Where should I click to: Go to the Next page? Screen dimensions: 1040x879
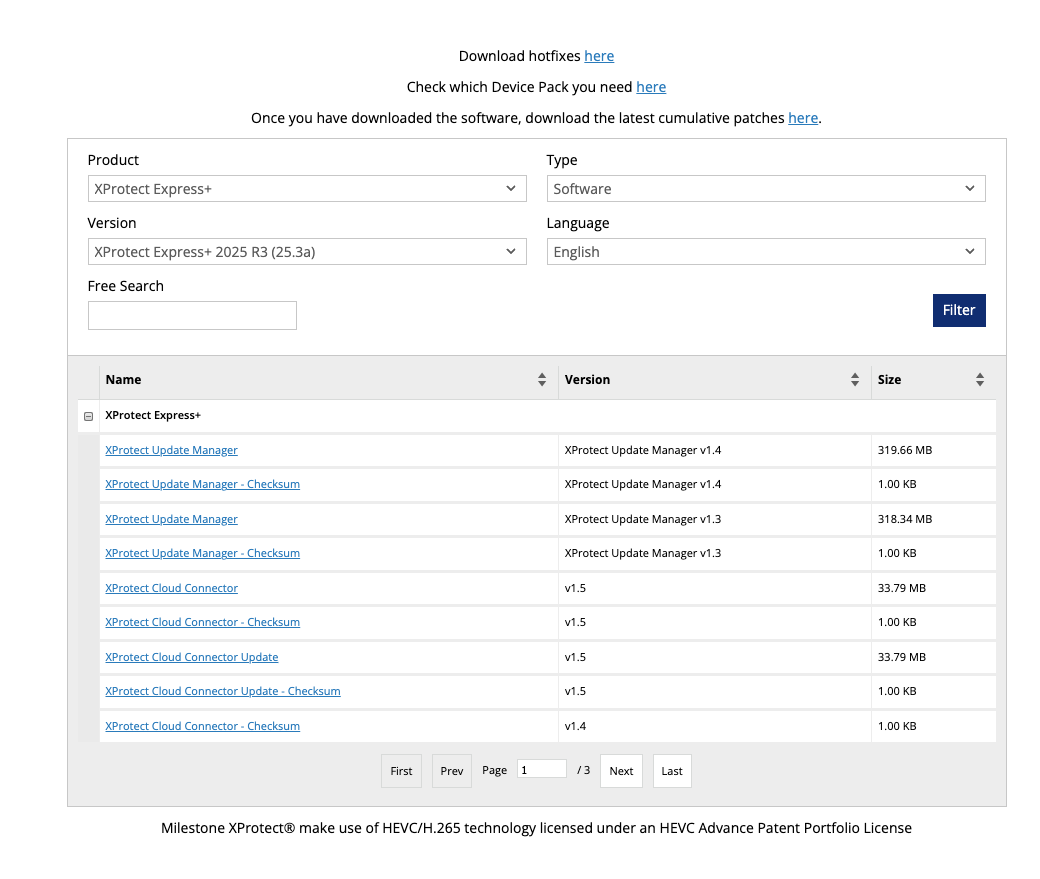pyautogui.click(x=621, y=771)
